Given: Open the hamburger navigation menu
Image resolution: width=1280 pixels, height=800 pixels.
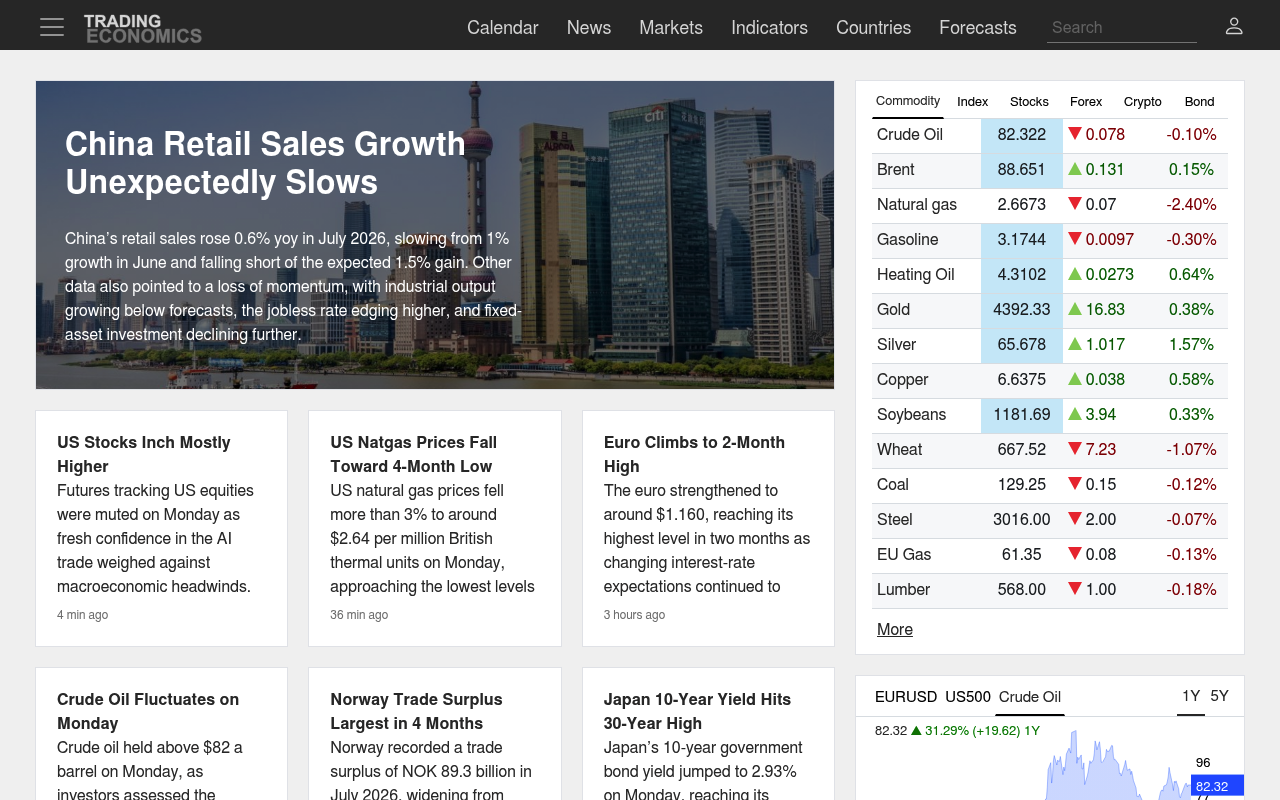Looking at the screenshot, I should point(52,27).
